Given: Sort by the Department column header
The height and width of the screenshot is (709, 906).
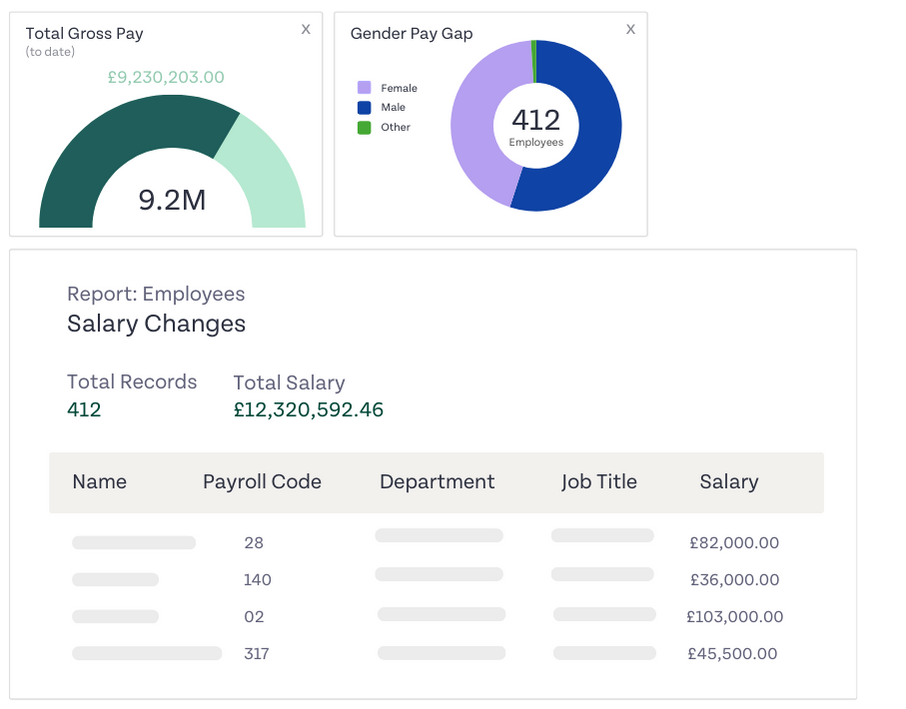Looking at the screenshot, I should [437, 482].
